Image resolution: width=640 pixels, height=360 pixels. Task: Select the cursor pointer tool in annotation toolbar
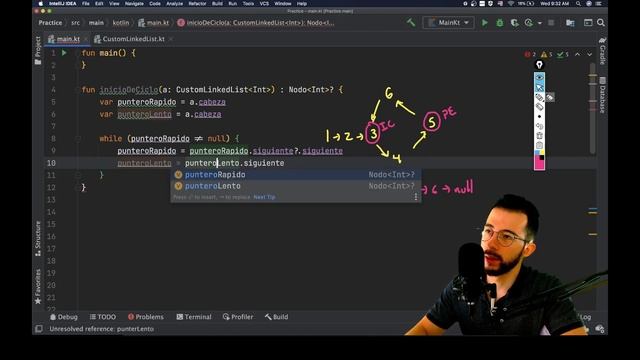pos(540,87)
